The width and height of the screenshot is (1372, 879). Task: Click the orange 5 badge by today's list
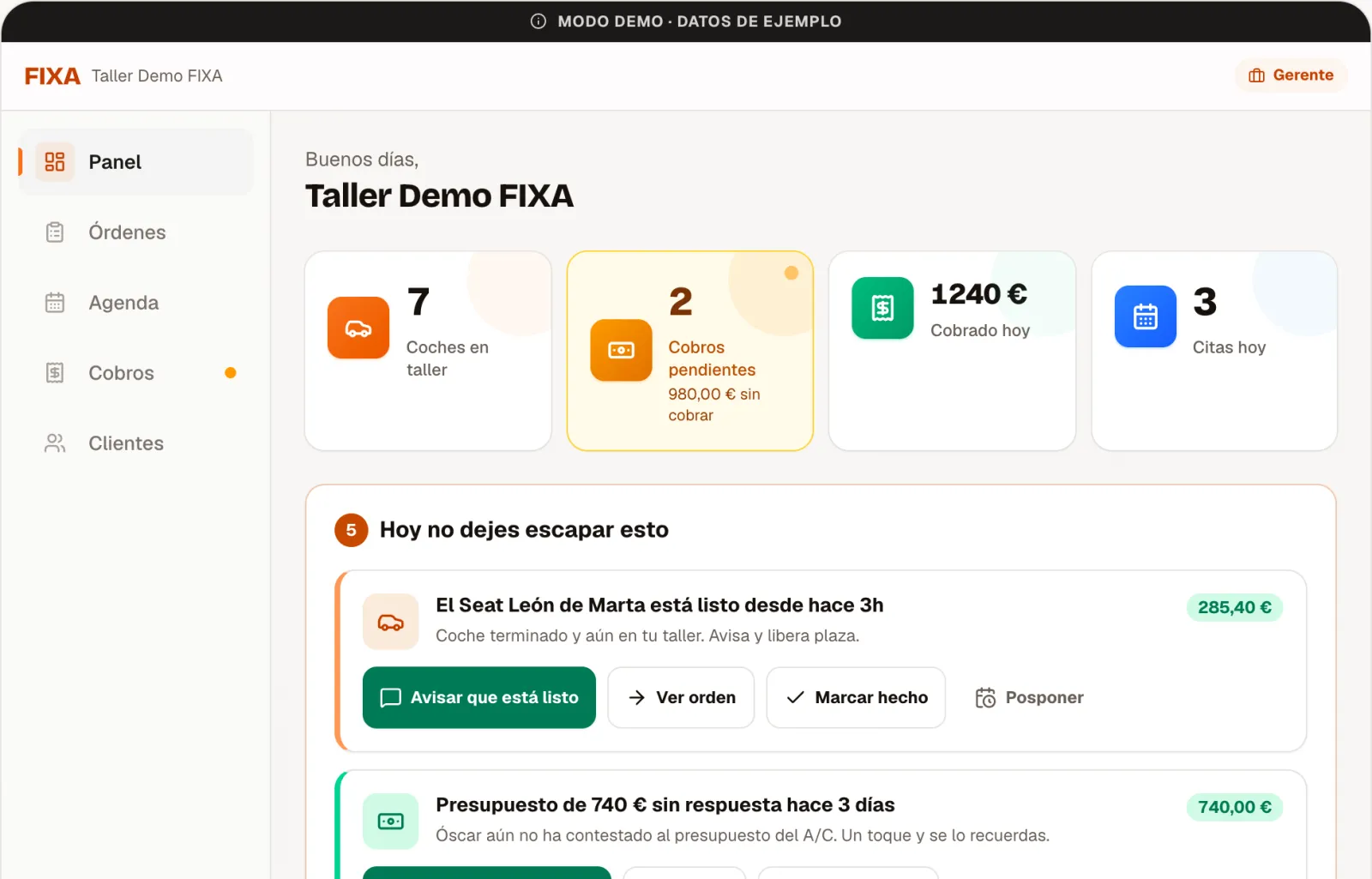351,531
